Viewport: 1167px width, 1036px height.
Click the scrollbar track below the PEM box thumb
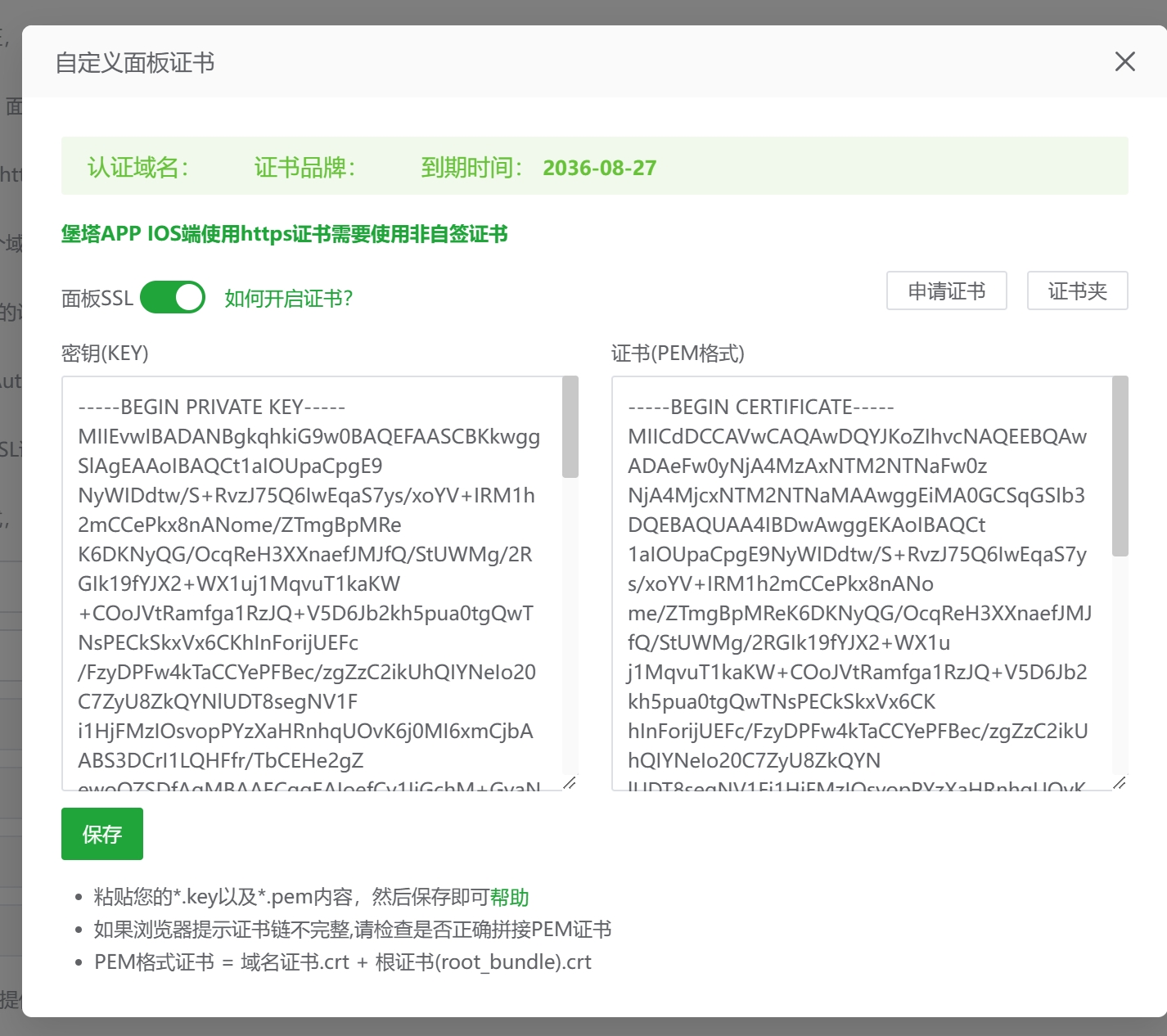pos(1120,665)
